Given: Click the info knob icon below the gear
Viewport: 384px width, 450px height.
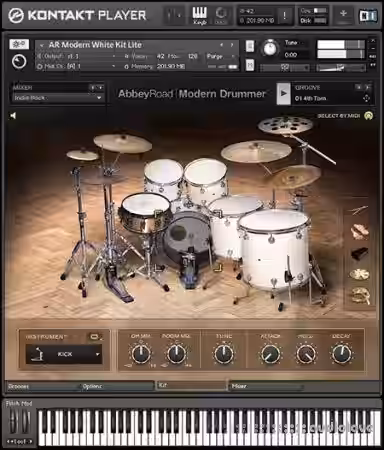Looking at the screenshot, I should pos(19,62).
